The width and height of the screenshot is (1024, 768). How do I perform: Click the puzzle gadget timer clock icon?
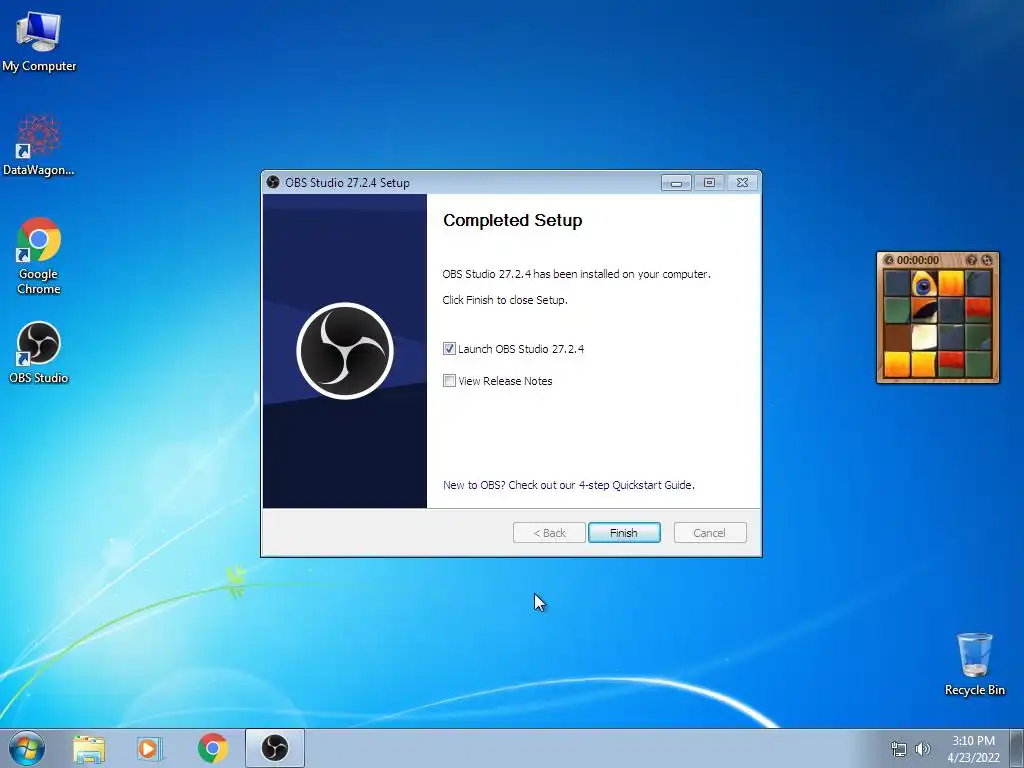(x=889, y=260)
